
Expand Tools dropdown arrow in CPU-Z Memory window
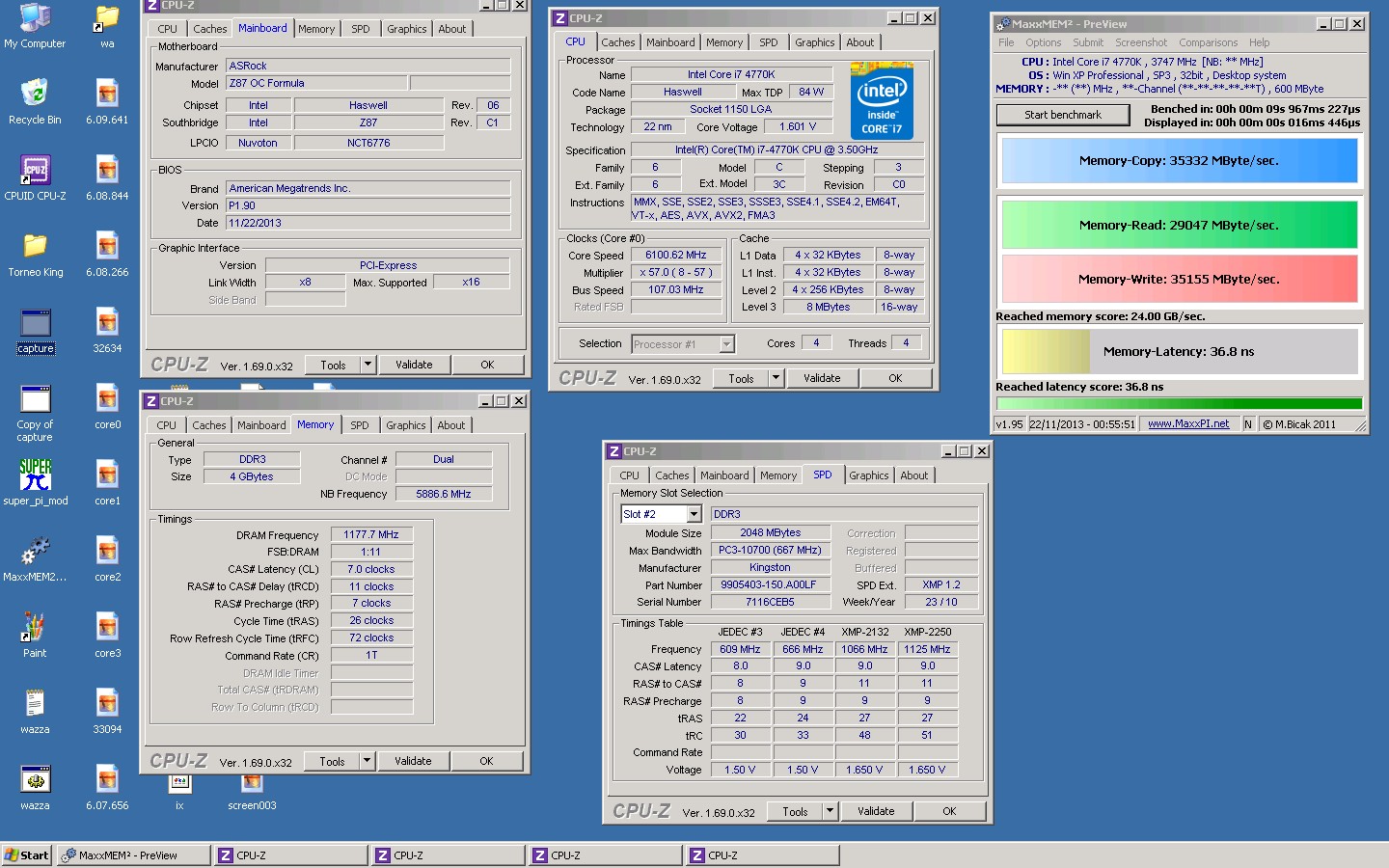[367, 761]
